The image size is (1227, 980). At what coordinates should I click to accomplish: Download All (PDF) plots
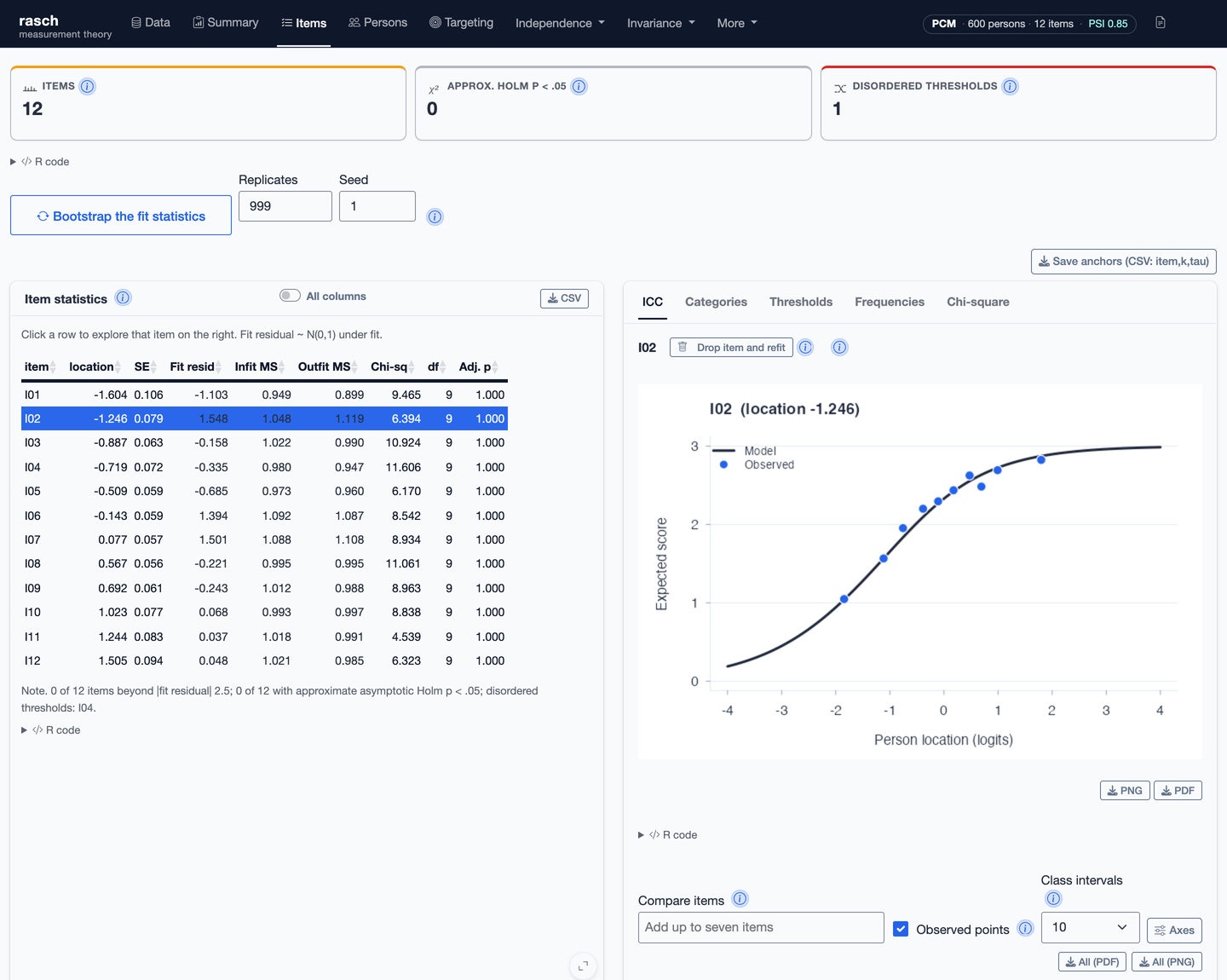click(1092, 961)
